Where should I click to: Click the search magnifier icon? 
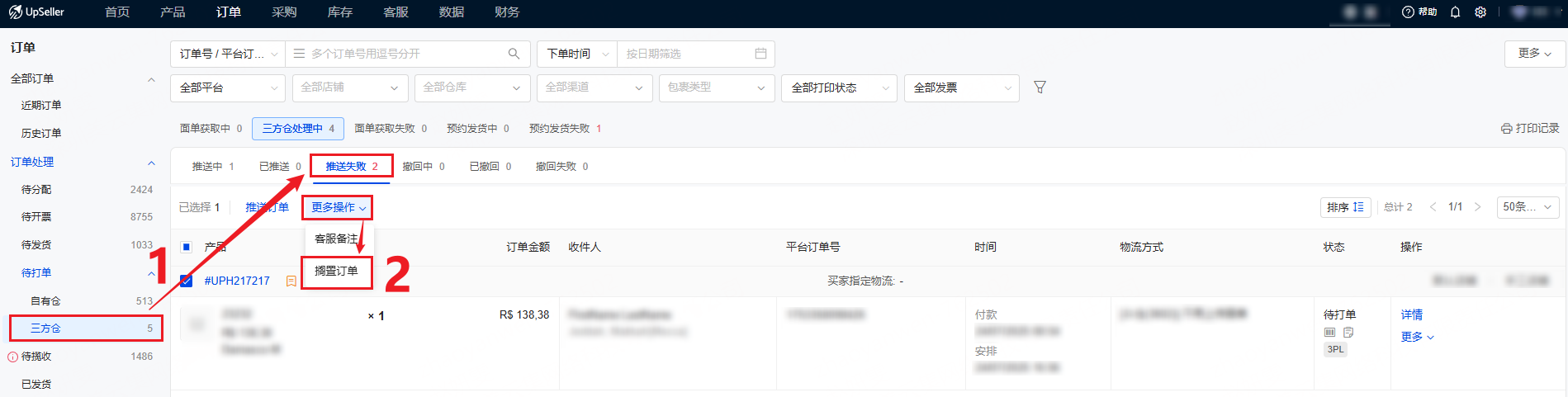(x=514, y=54)
